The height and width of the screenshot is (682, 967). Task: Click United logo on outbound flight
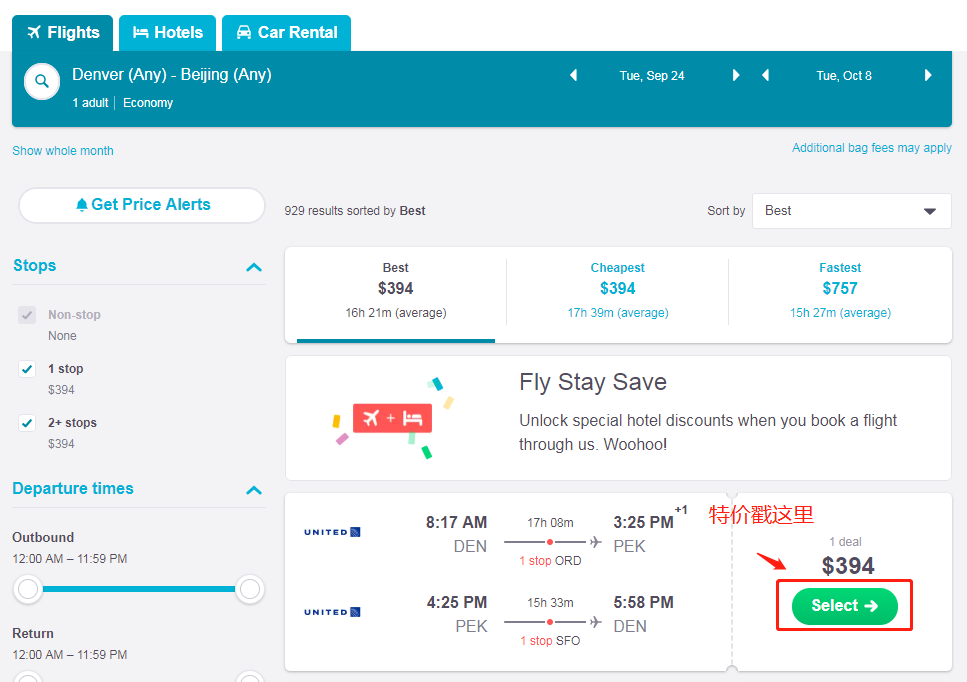click(332, 532)
